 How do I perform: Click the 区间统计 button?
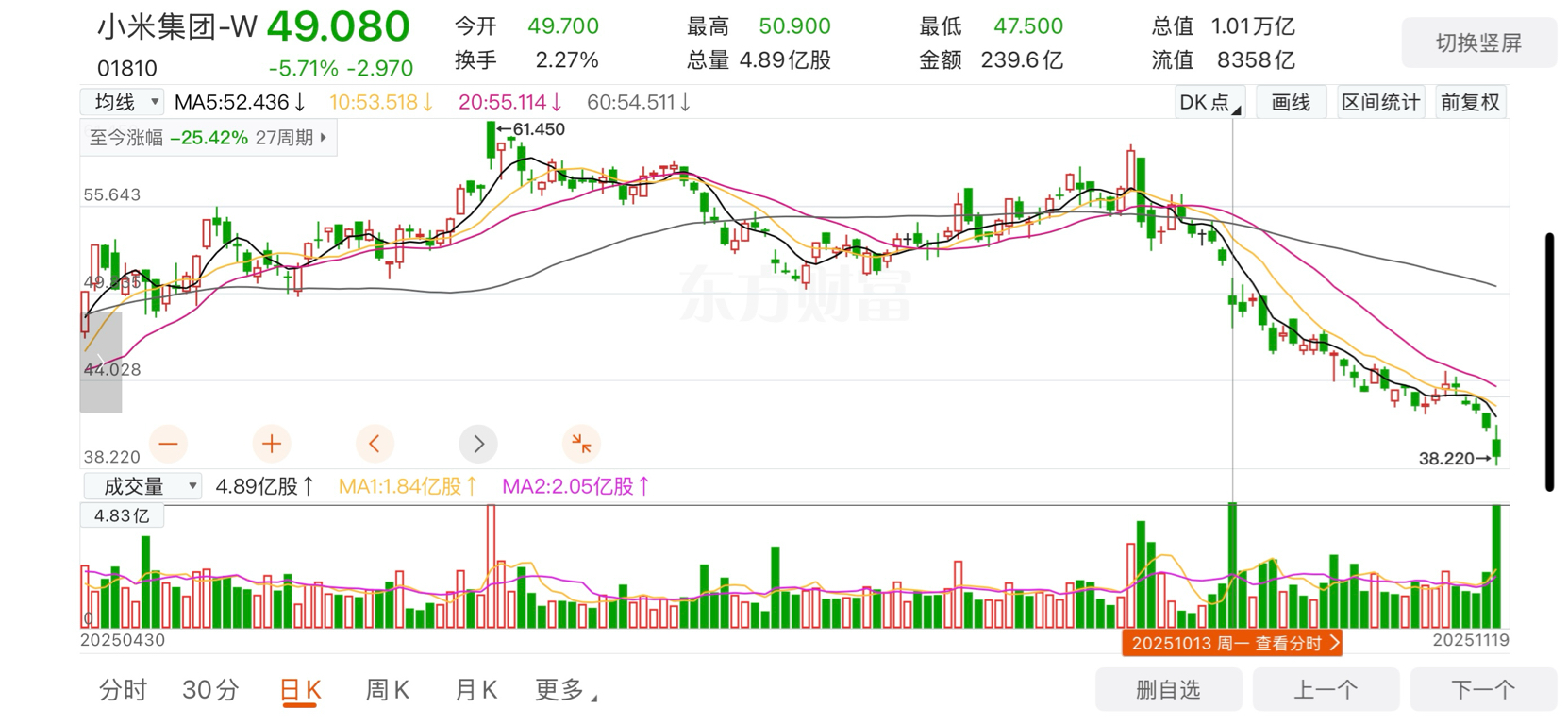pyautogui.click(x=1380, y=102)
